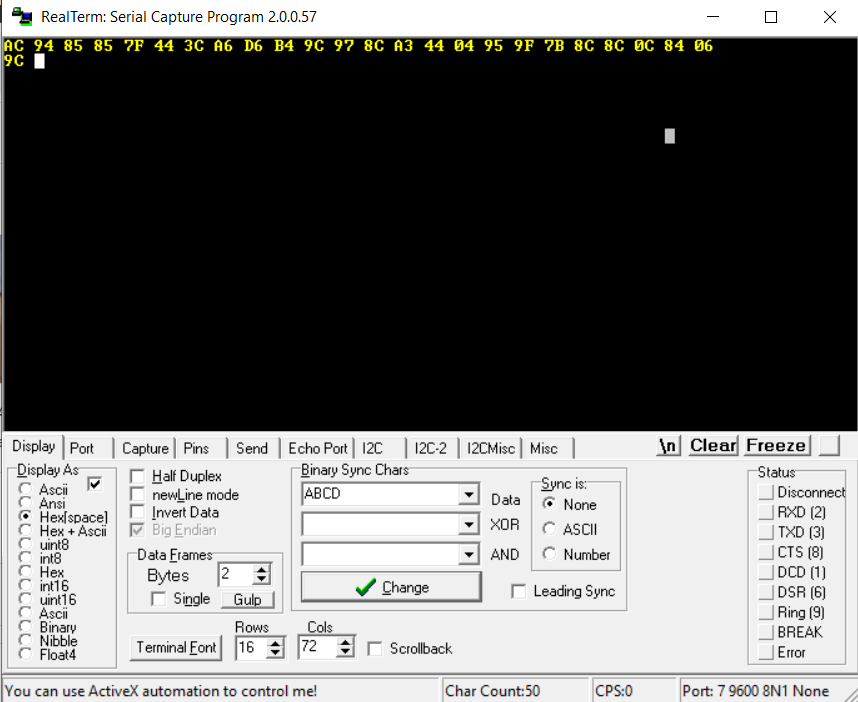
Task: Toggle the Scrollback checkbox
Action: click(x=375, y=649)
